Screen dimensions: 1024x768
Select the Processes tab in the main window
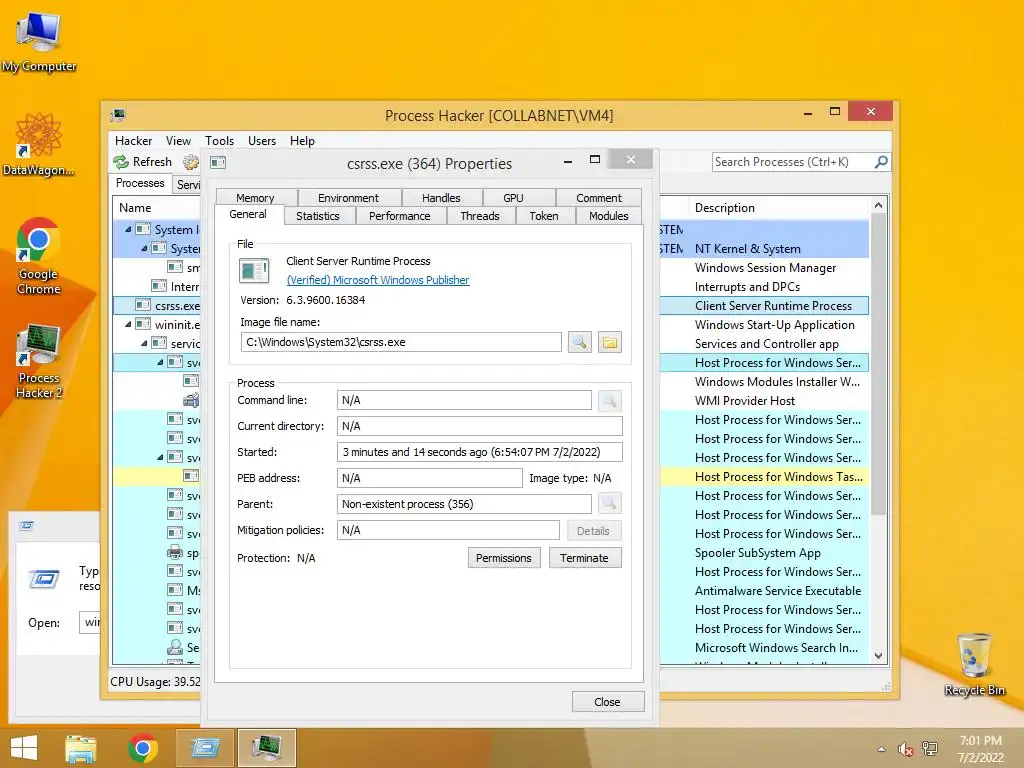pyautogui.click(x=140, y=183)
